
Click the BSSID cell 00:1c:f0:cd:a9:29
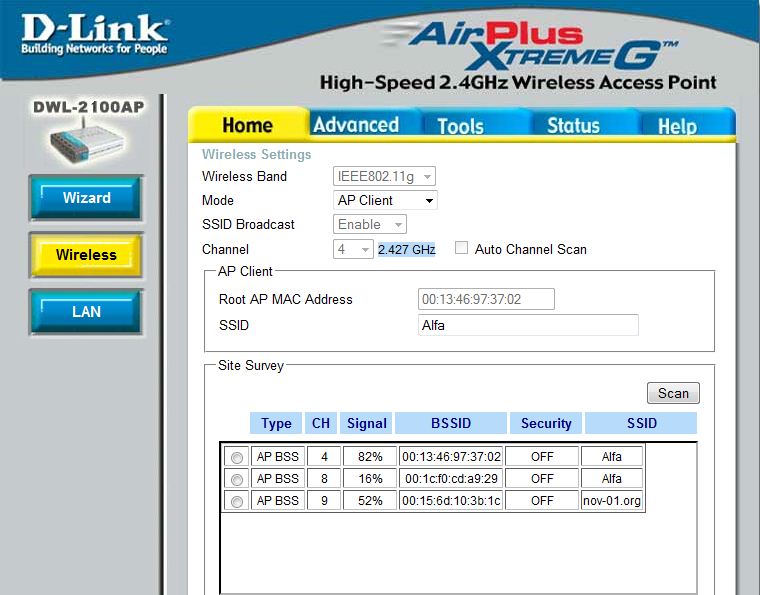(451, 479)
